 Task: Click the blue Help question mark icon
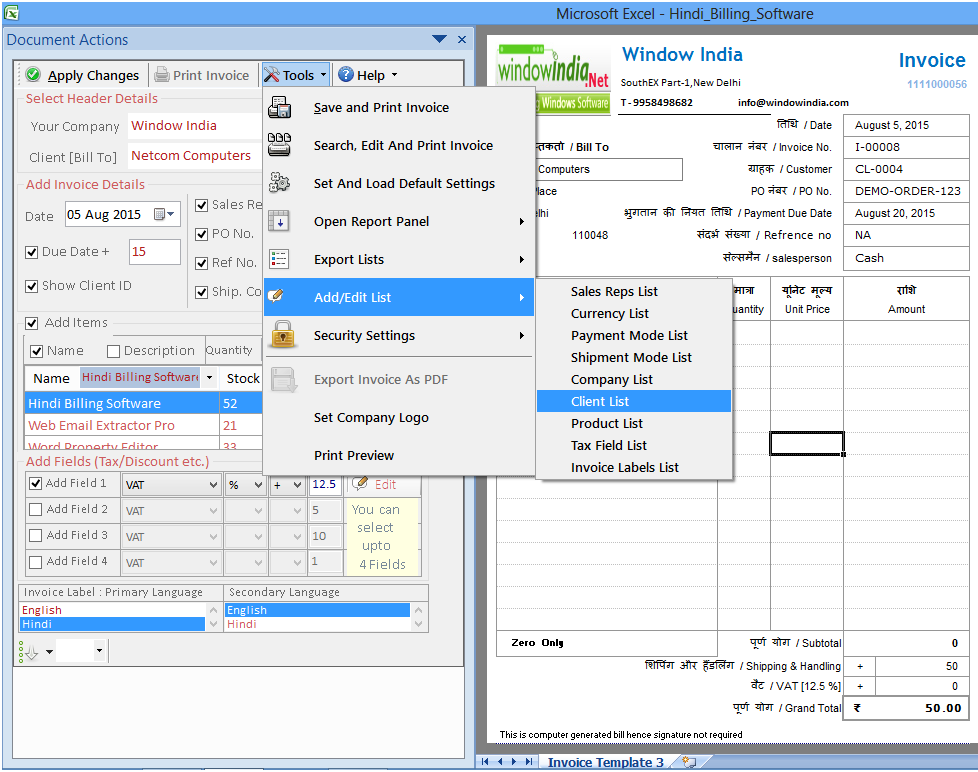click(346, 75)
